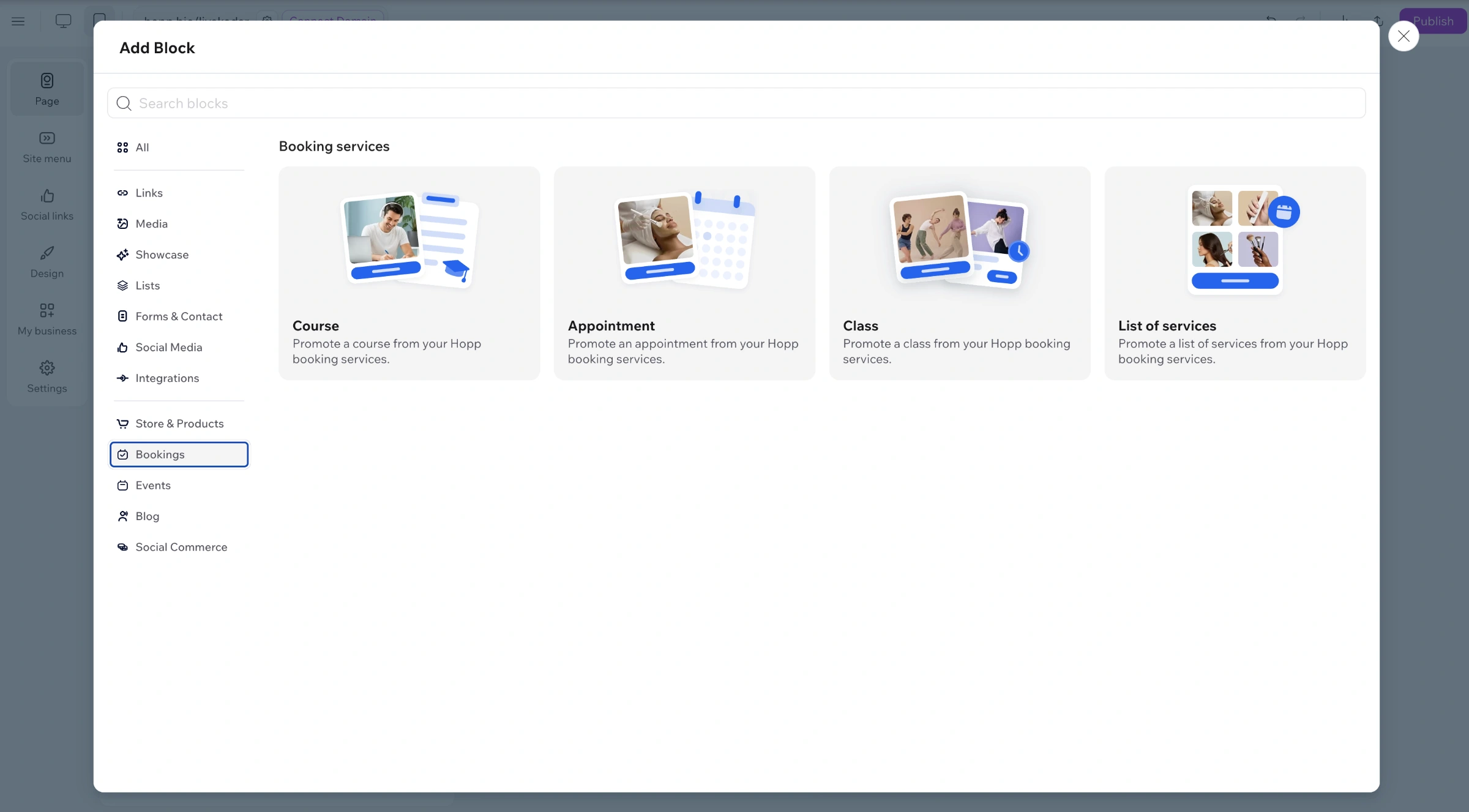Open the Integrations category
1469x812 pixels.
pyautogui.click(x=179, y=378)
